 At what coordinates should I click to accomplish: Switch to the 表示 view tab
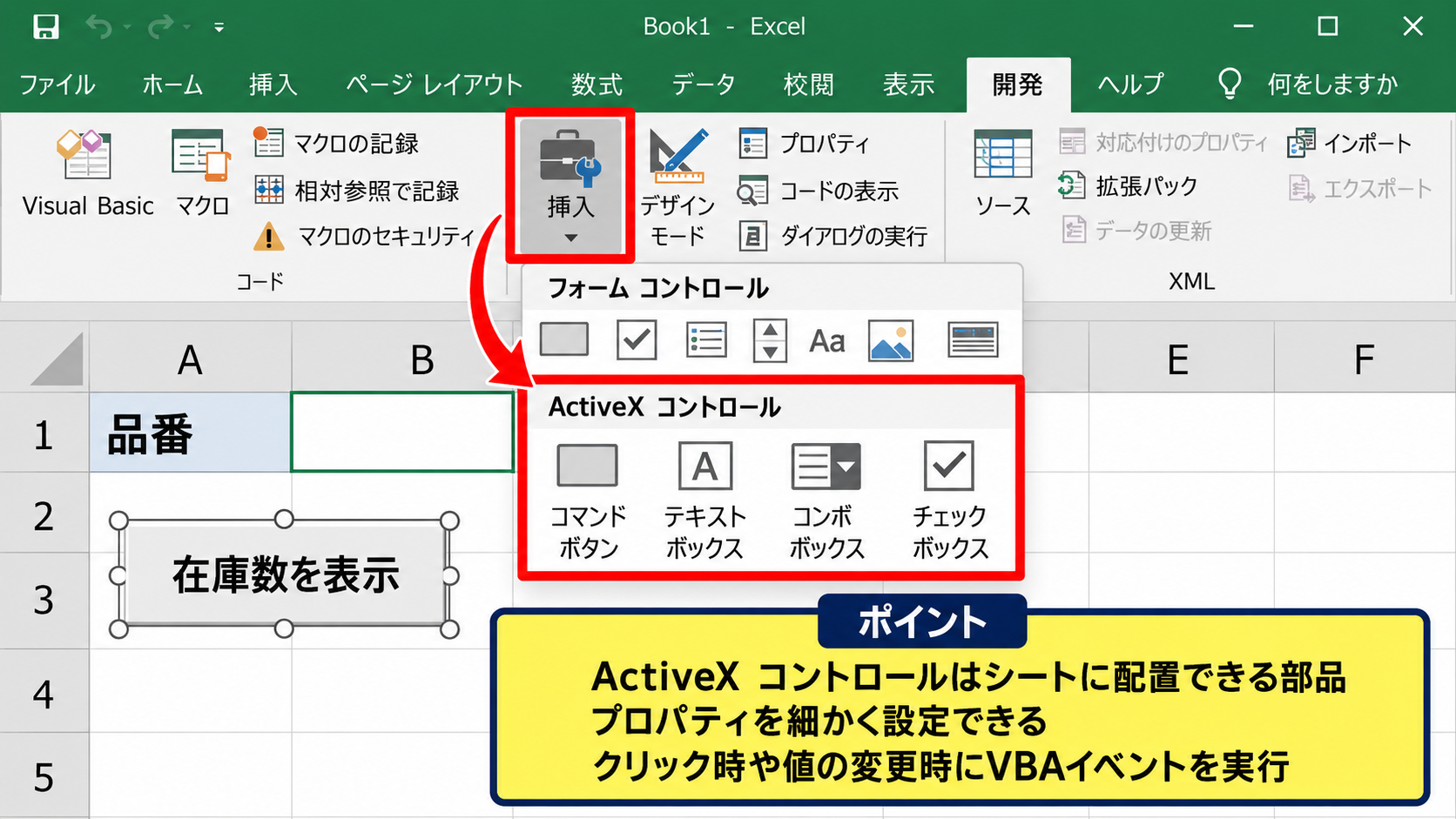click(908, 84)
